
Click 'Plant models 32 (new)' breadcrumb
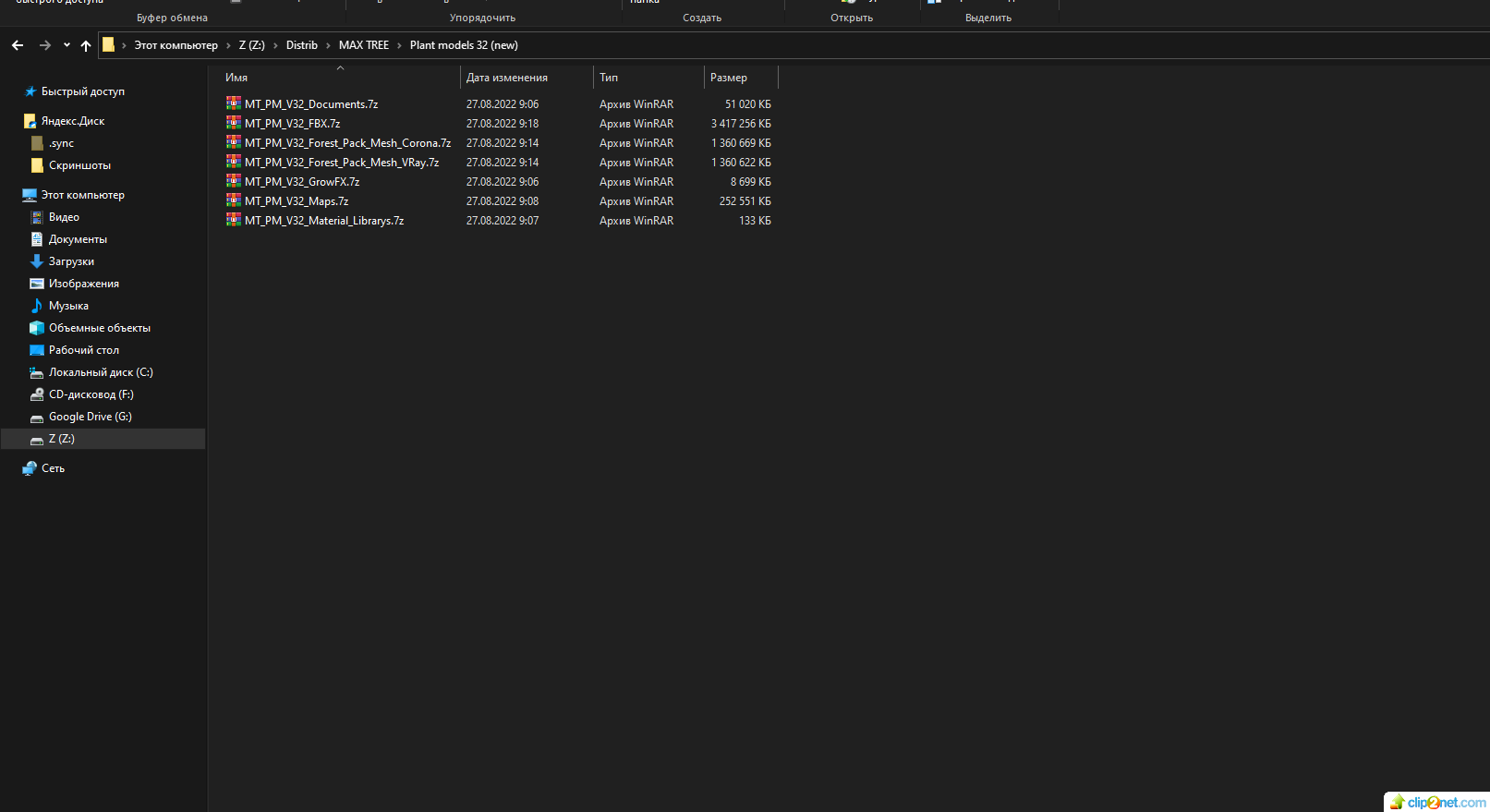[464, 45]
